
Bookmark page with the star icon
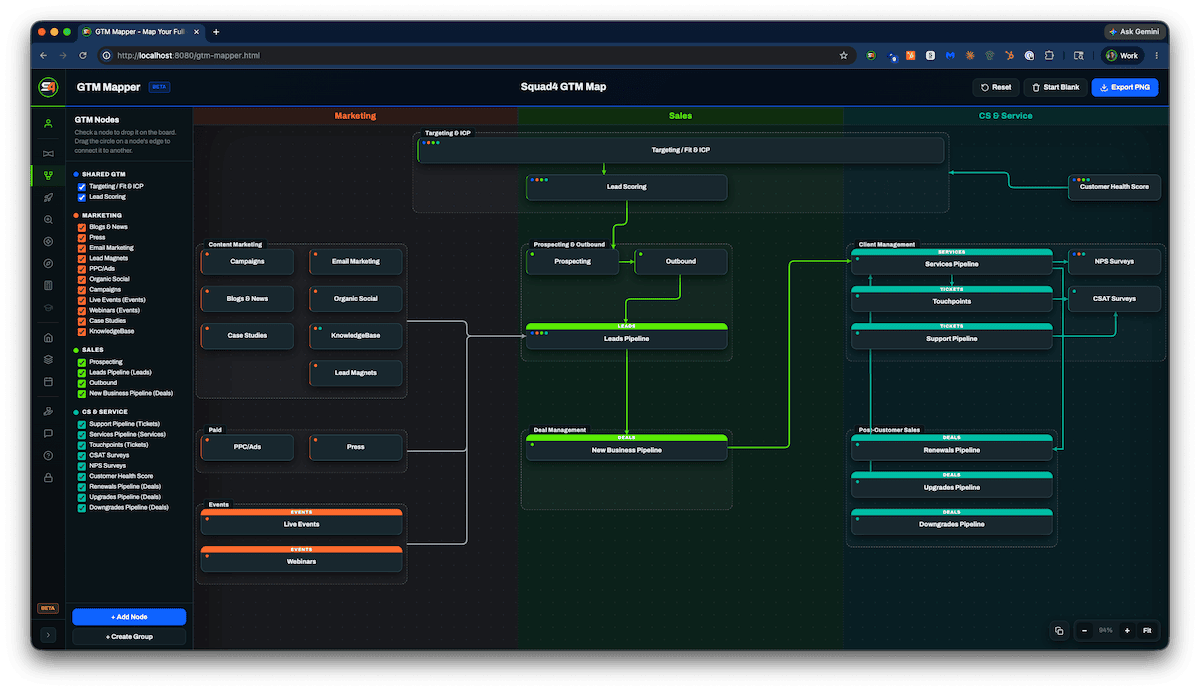click(x=843, y=56)
